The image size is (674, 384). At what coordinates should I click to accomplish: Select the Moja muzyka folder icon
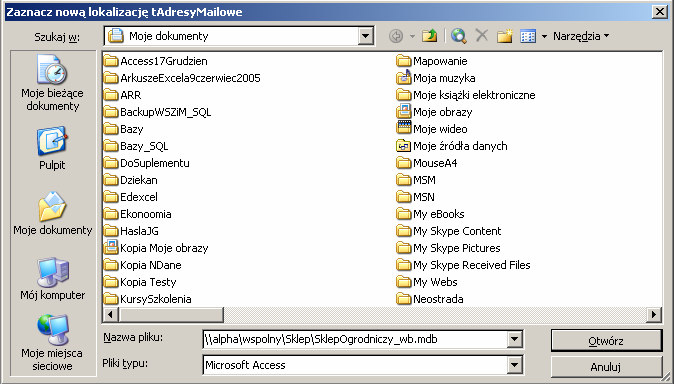click(x=404, y=78)
